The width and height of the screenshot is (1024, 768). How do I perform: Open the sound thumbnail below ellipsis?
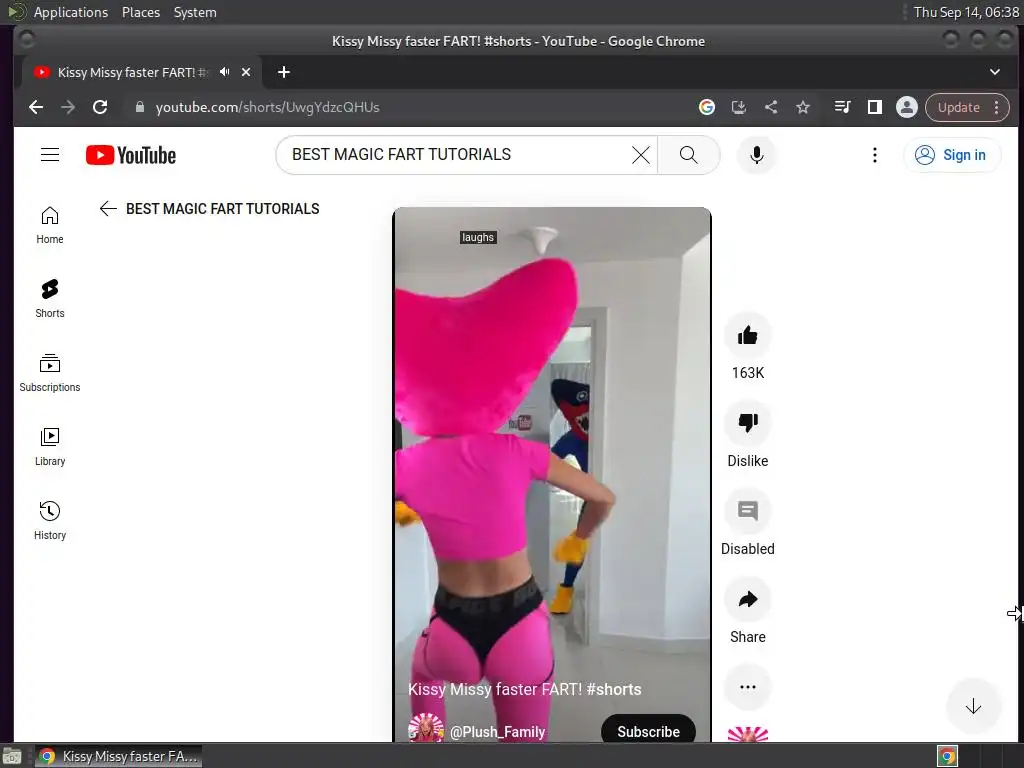[x=748, y=734]
